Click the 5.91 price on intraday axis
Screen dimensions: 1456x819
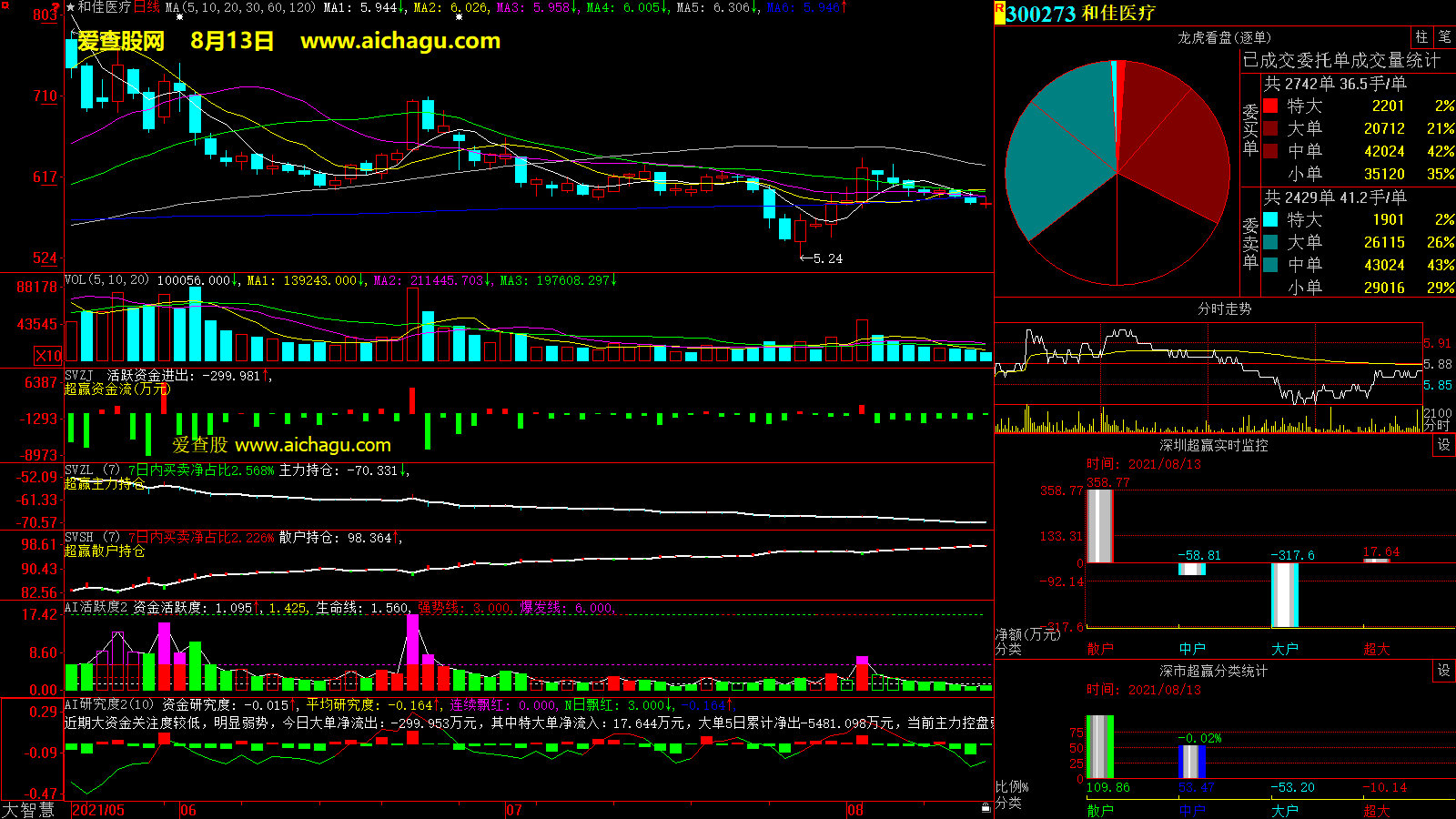click(1438, 343)
